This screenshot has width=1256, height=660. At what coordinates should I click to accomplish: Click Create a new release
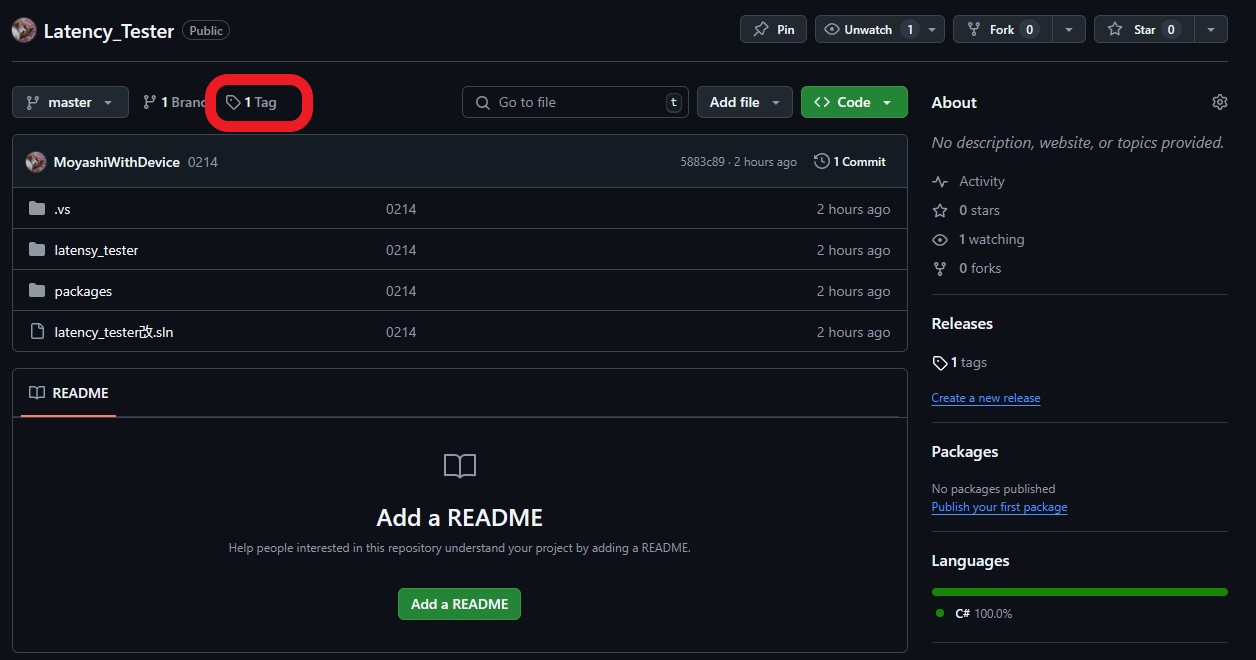pyautogui.click(x=986, y=398)
